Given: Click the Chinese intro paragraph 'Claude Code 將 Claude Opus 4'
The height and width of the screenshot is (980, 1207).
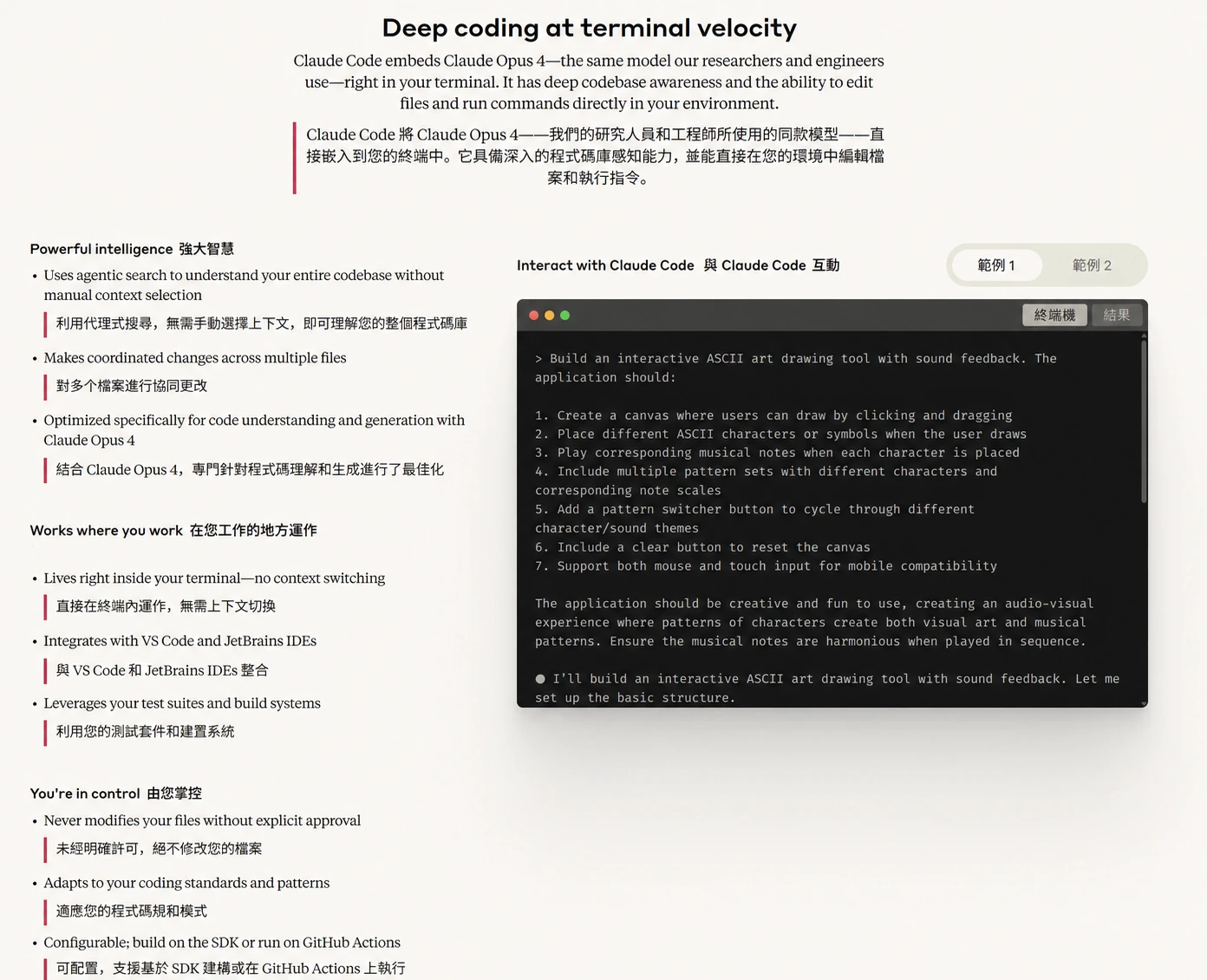Looking at the screenshot, I should [x=595, y=156].
